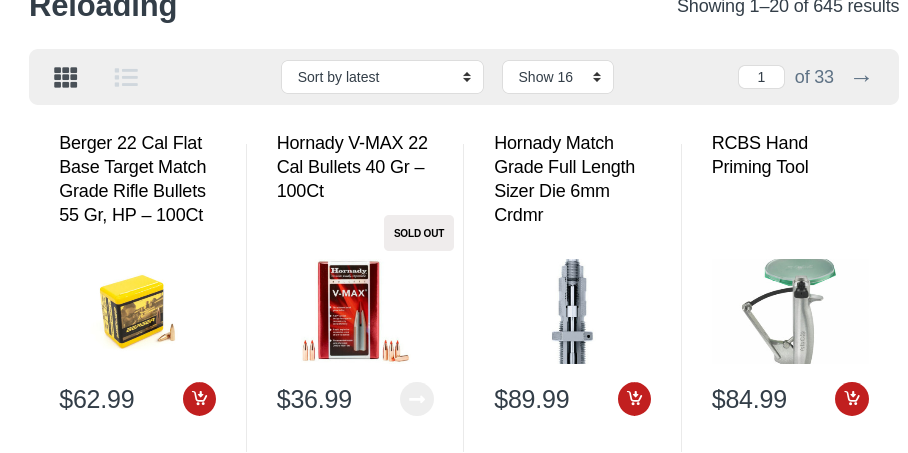Open sold out Hornady V-MAX arrow button

click(x=417, y=399)
